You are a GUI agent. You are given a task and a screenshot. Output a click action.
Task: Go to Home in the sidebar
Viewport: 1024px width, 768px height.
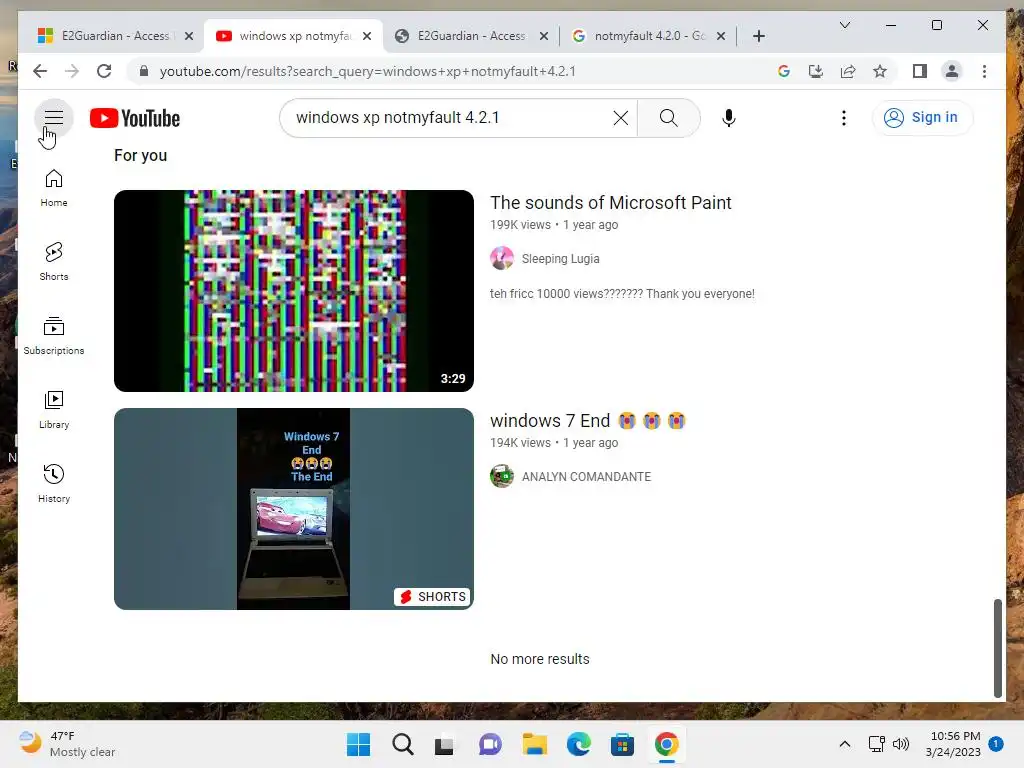point(54,188)
